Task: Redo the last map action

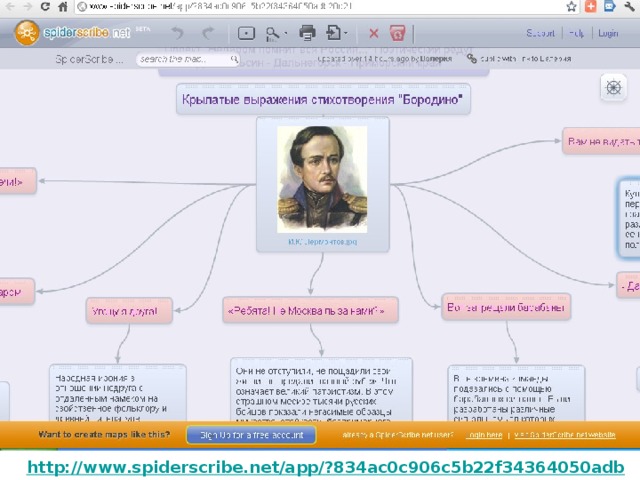Action: (x=208, y=33)
